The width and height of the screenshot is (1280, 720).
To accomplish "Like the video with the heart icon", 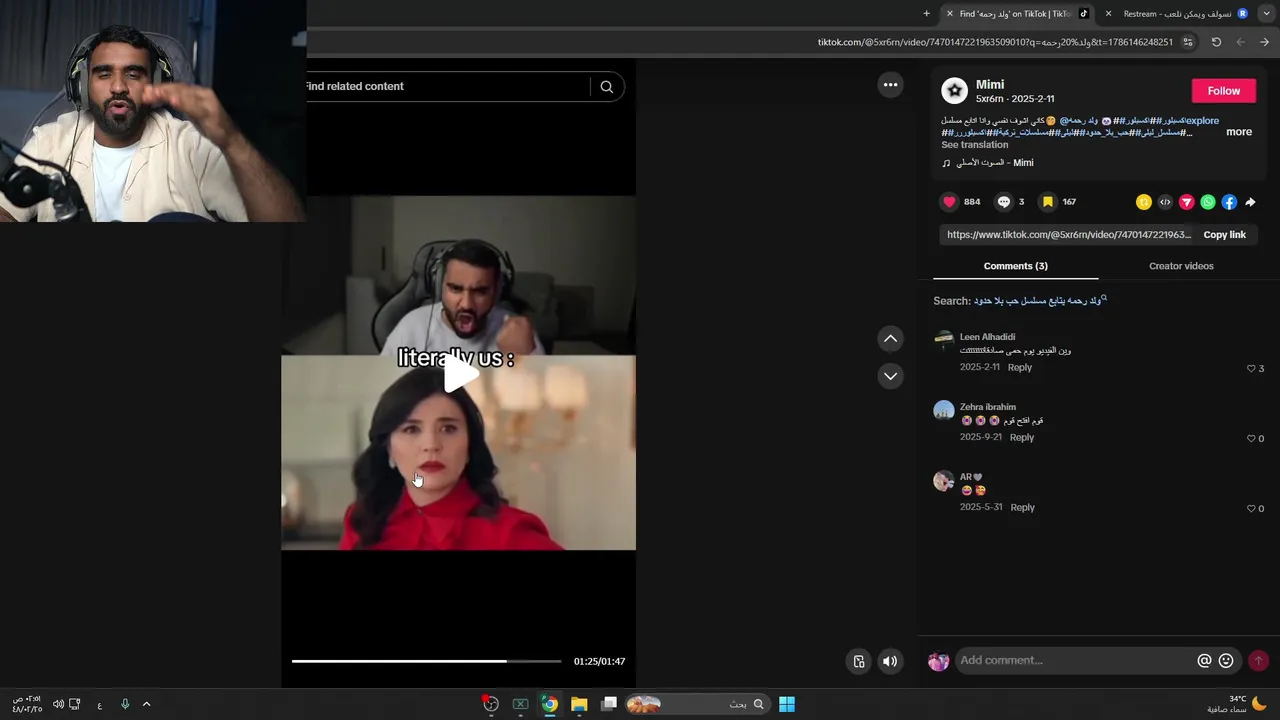I will (x=949, y=202).
